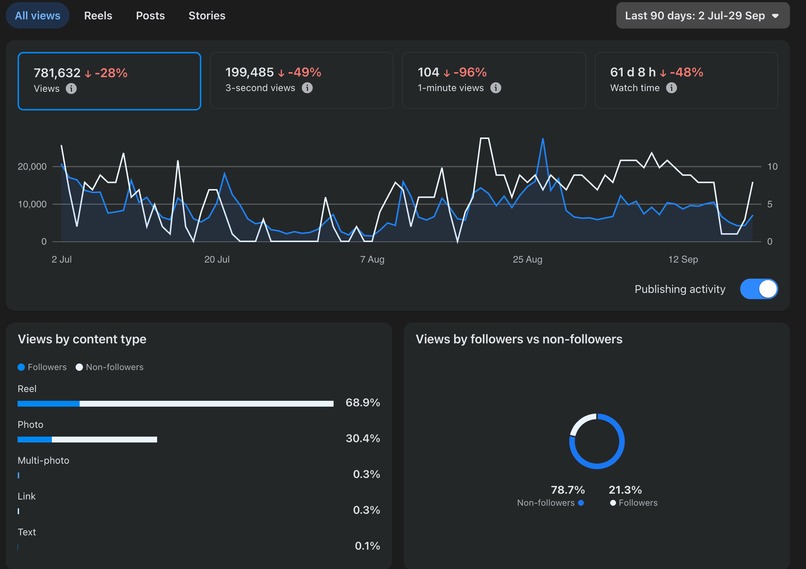The image size is (806, 569).
Task: Click the Photo views bar
Action: [87, 439]
